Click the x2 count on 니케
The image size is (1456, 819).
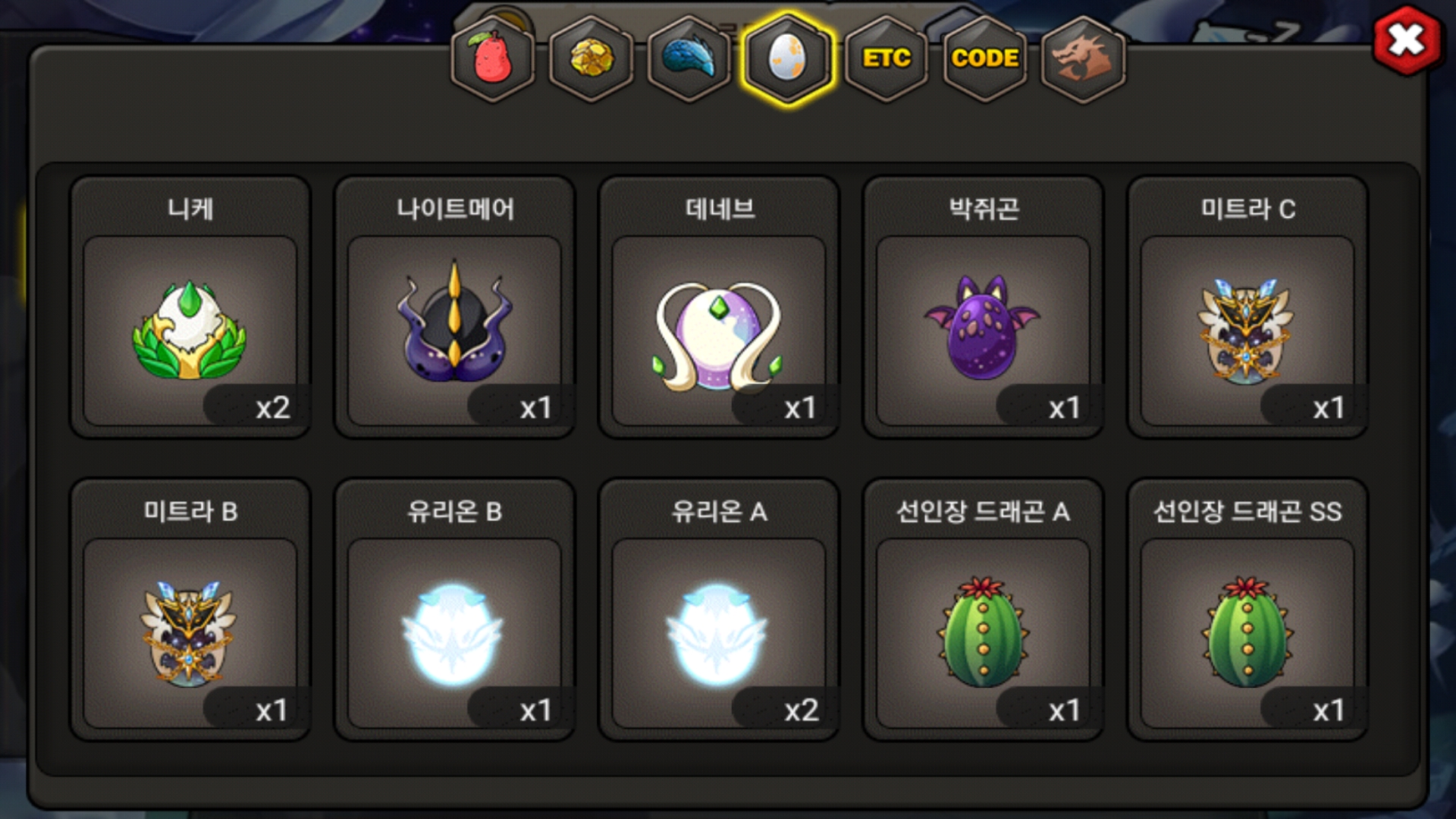click(273, 408)
